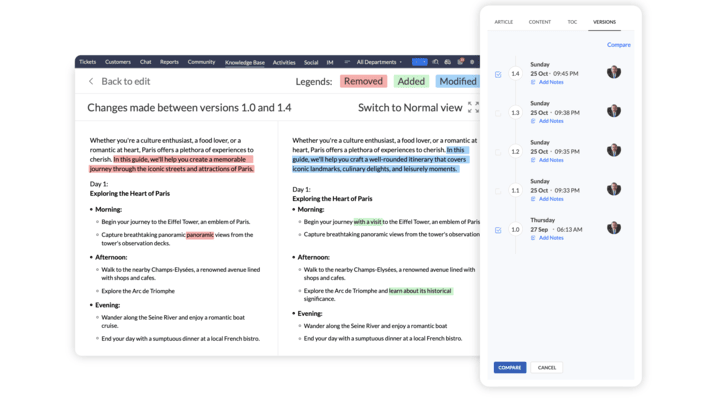This screenshot has height=400, width=717.
Task: Uncheck the version 1.0 checkbox
Action: click(498, 230)
